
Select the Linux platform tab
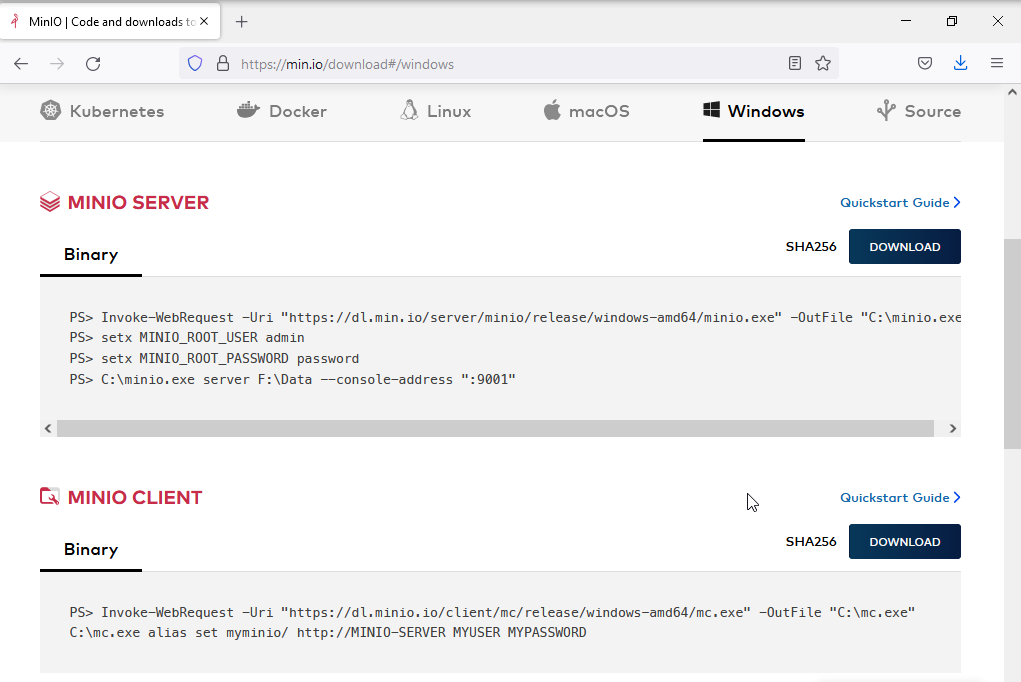[435, 111]
